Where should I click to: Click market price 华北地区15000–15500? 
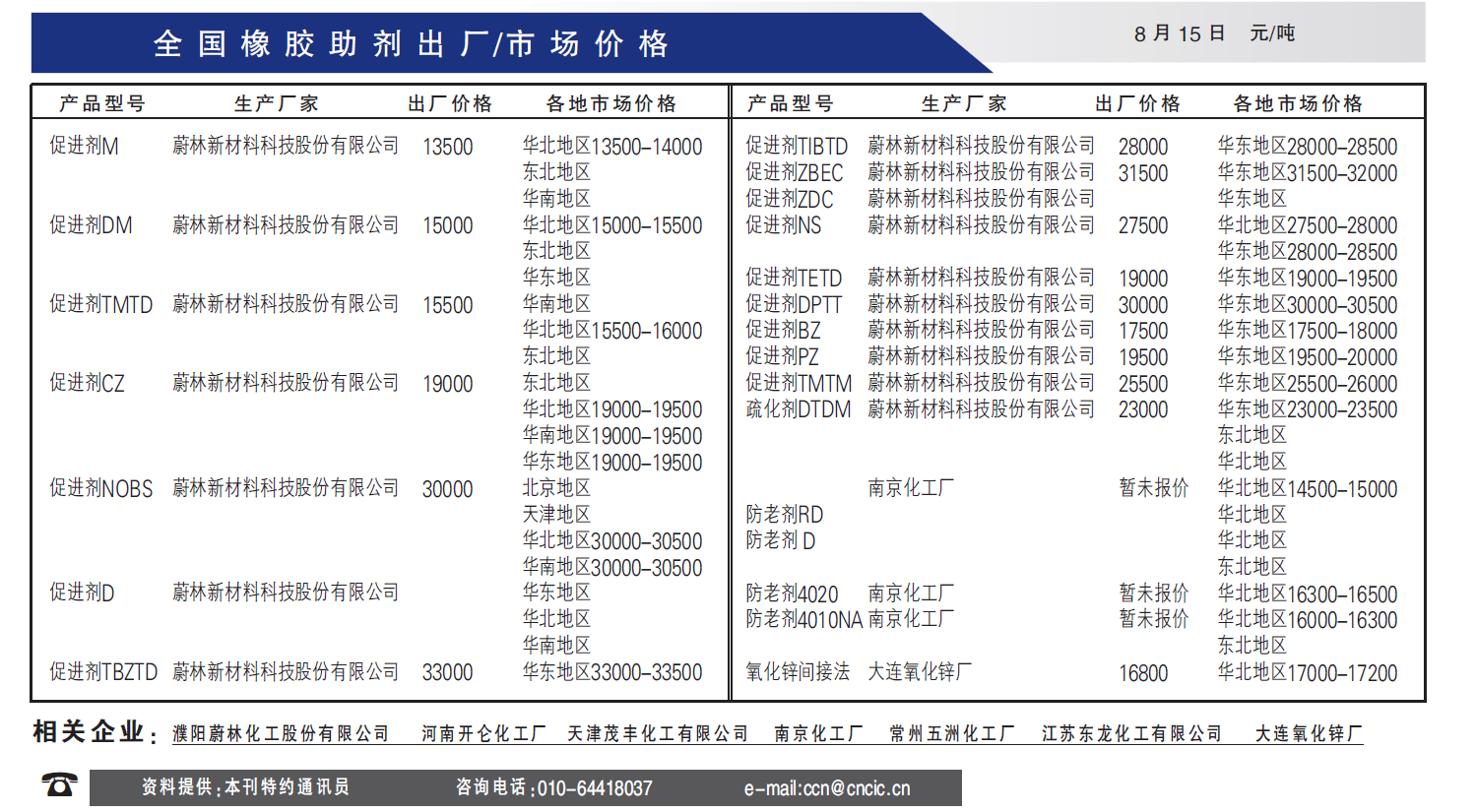pos(612,225)
